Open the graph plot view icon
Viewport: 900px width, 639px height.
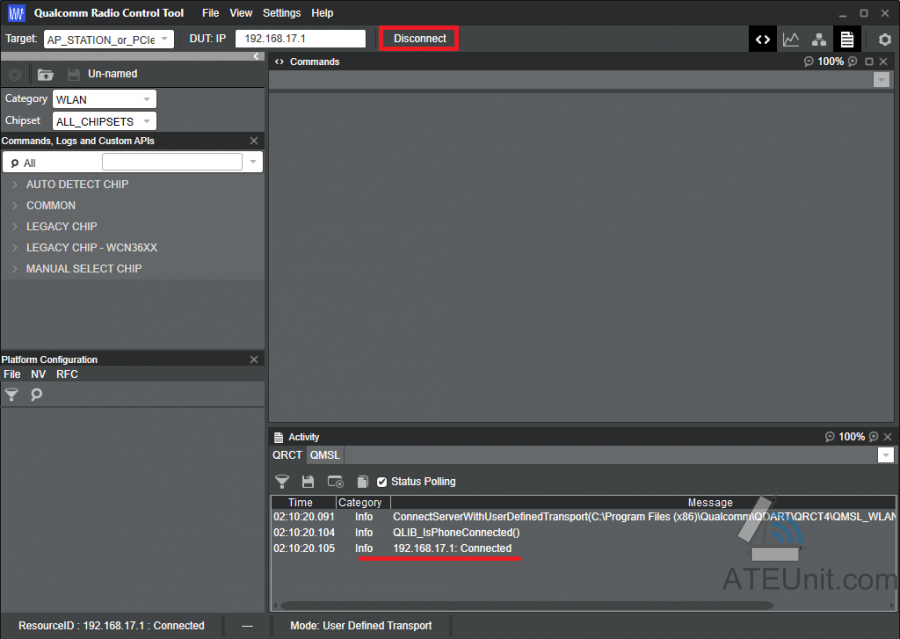pyautogui.click(x=791, y=39)
